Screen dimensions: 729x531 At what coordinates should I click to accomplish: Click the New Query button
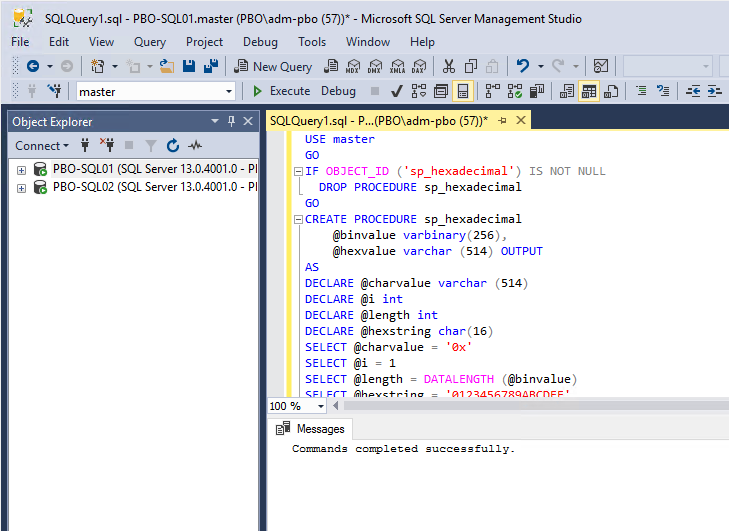pyautogui.click(x=273, y=66)
